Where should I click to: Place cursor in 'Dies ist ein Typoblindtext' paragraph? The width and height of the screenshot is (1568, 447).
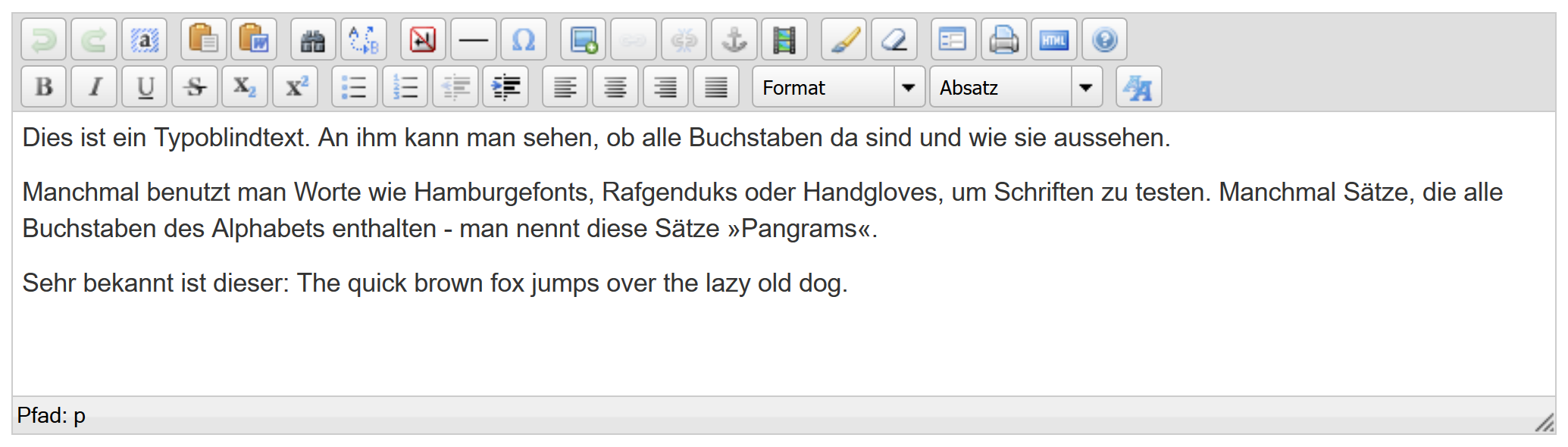[596, 138]
